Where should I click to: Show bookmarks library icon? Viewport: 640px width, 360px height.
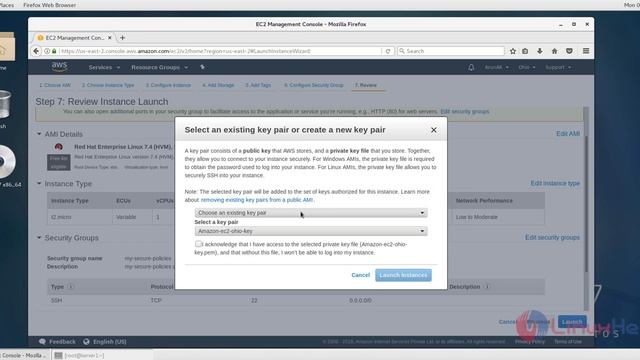pyautogui.click(x=525, y=51)
